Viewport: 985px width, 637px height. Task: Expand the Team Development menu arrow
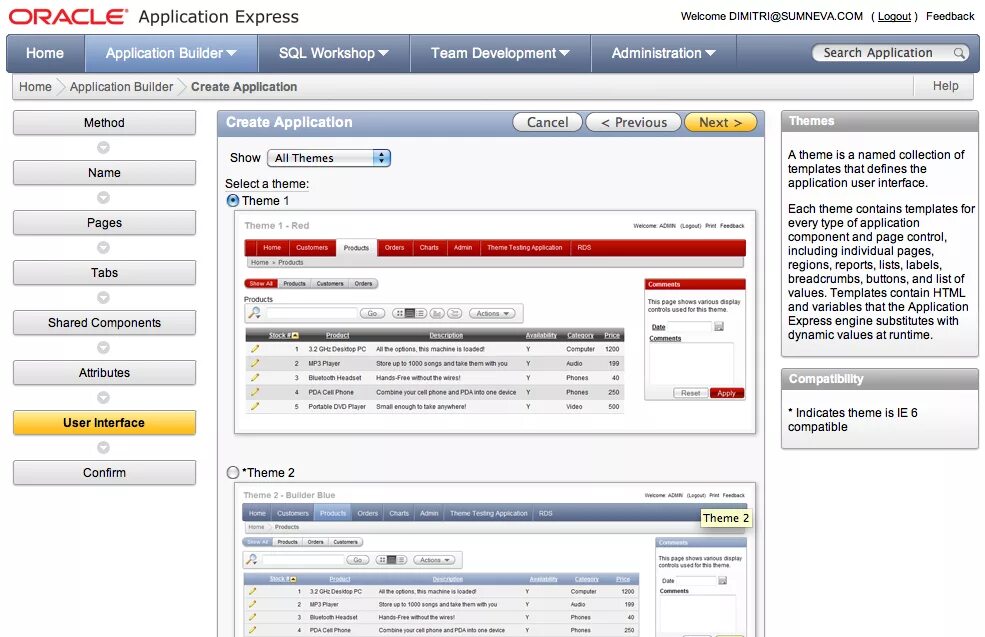(564, 53)
